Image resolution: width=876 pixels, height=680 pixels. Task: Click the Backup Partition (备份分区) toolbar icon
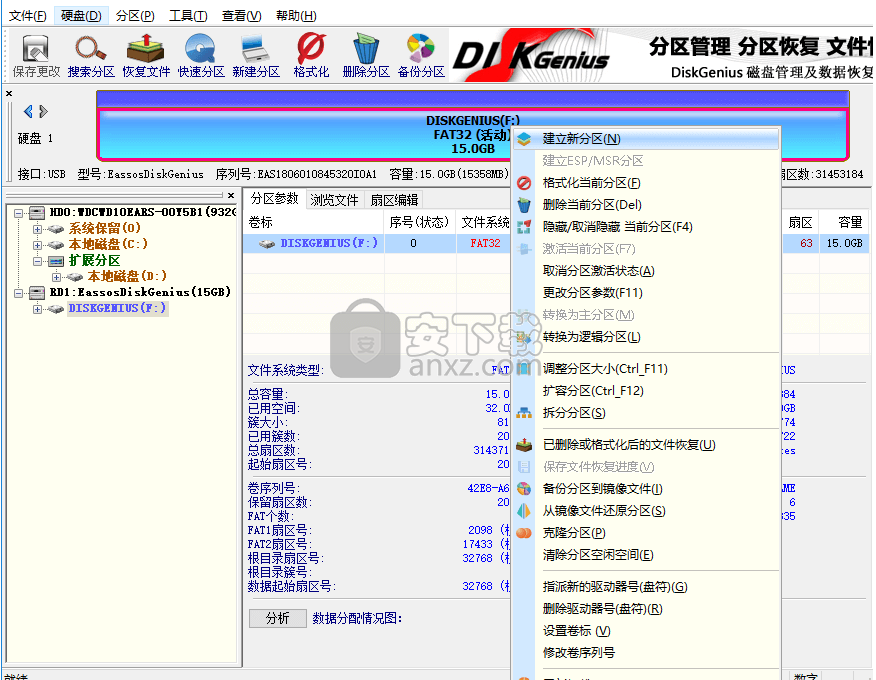click(x=421, y=56)
